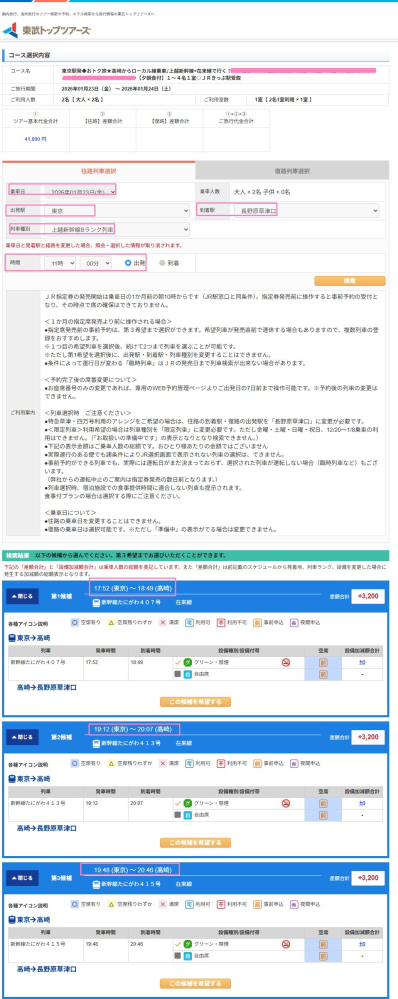Collapse first candidate with 閉じる button
Viewport: 398px width, 999px height.
[x=22, y=596]
